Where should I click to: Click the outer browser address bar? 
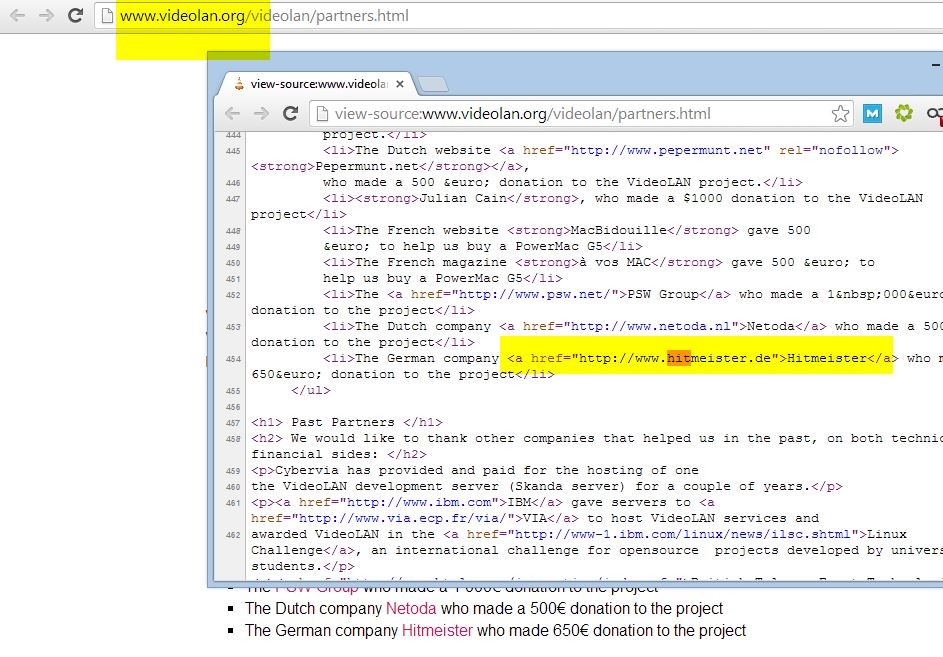coord(518,16)
